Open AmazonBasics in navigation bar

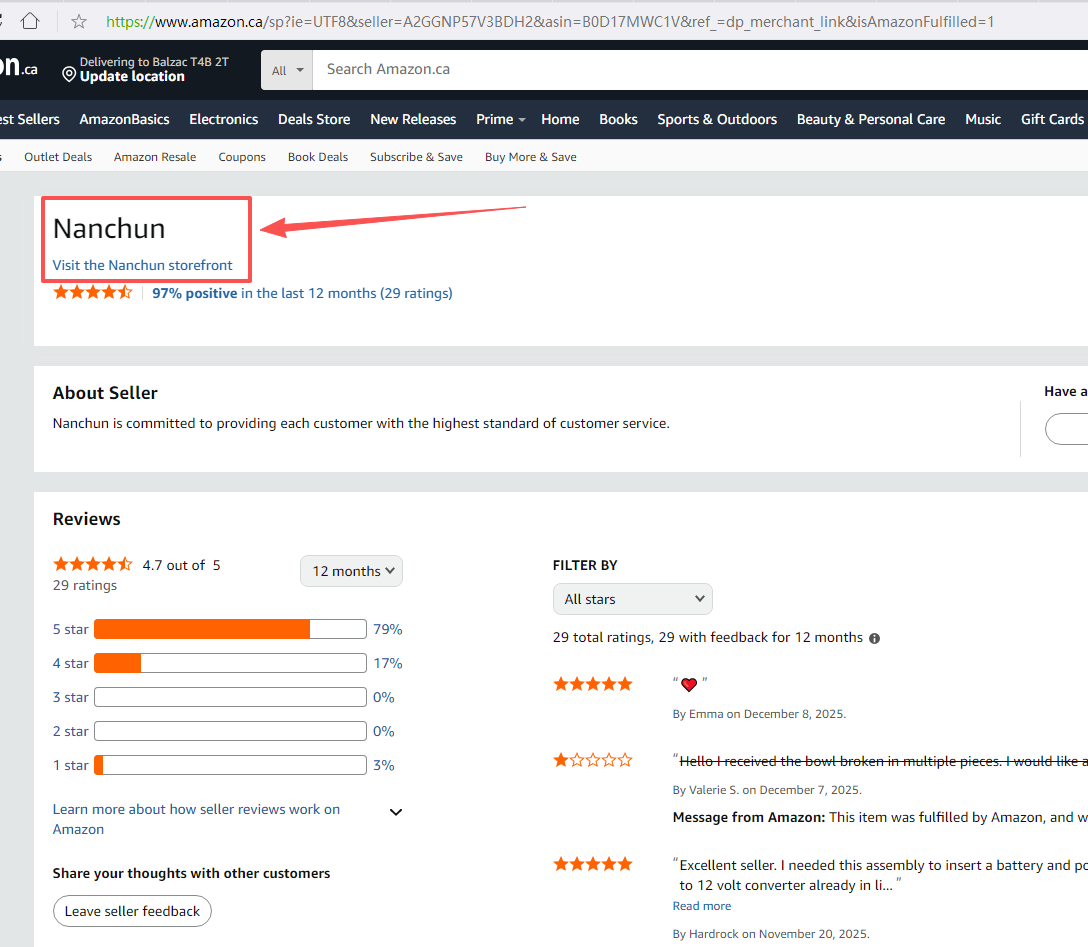124,119
